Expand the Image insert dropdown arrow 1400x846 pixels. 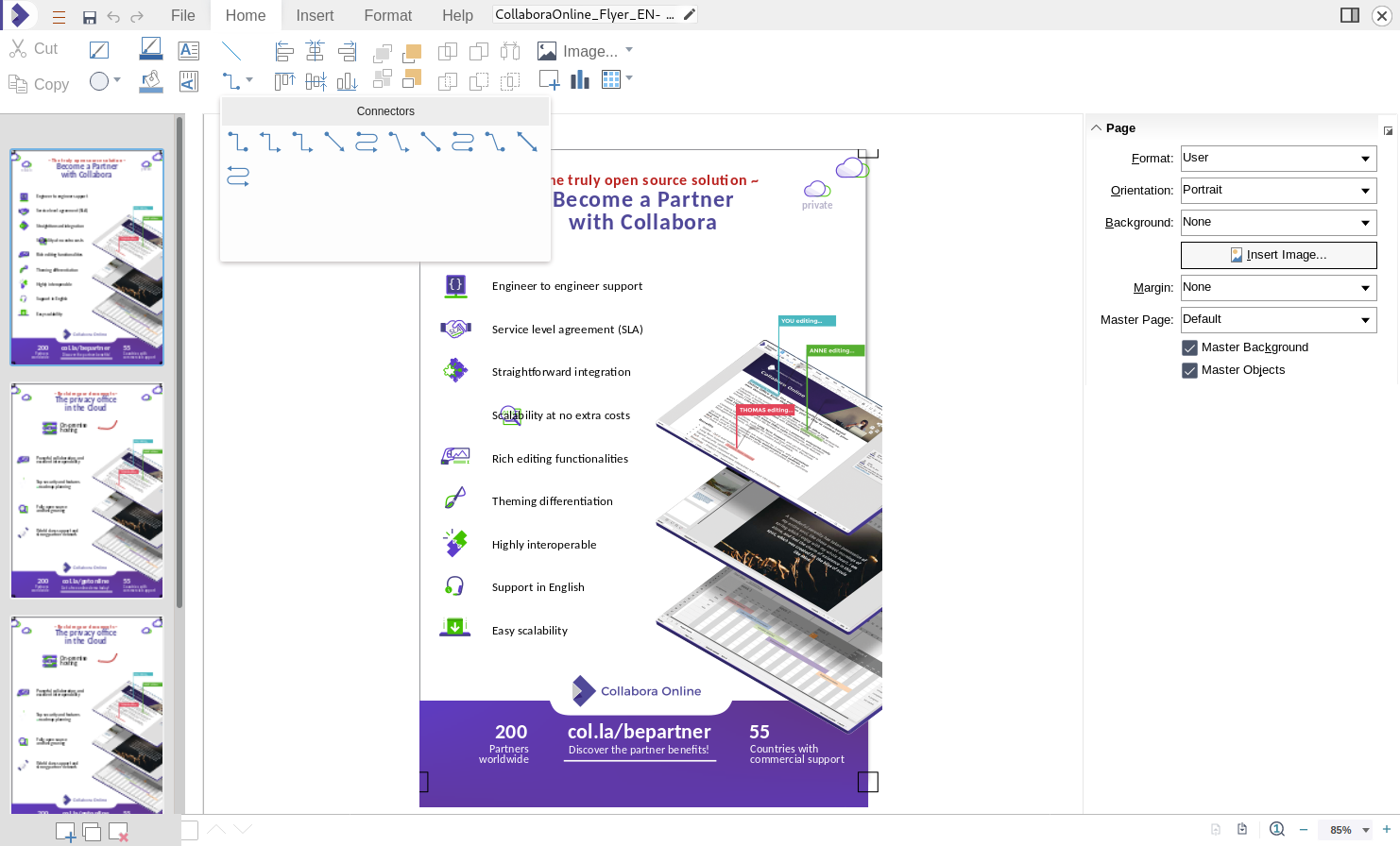point(629,50)
